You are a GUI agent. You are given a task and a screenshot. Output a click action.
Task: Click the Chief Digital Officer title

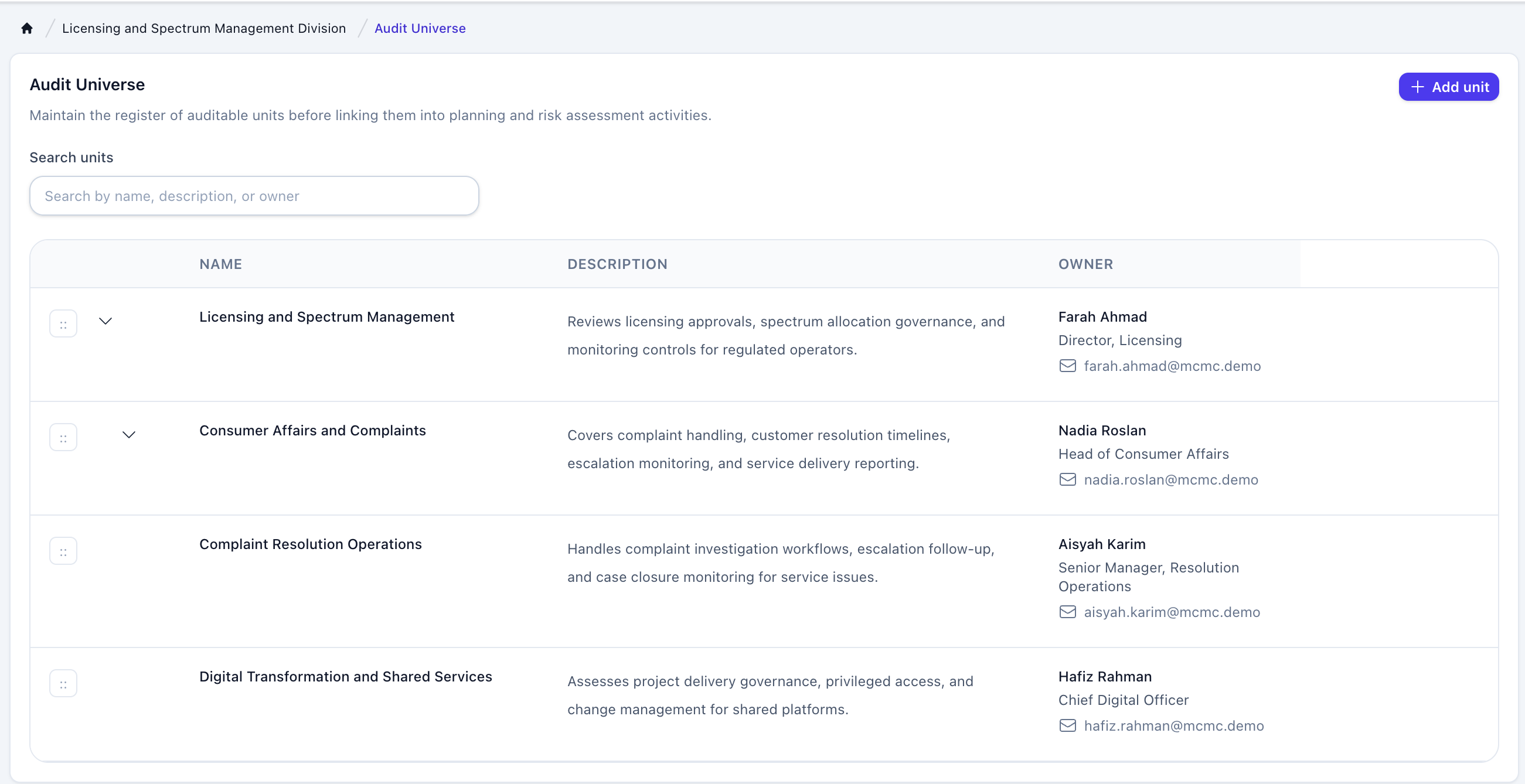point(1124,700)
